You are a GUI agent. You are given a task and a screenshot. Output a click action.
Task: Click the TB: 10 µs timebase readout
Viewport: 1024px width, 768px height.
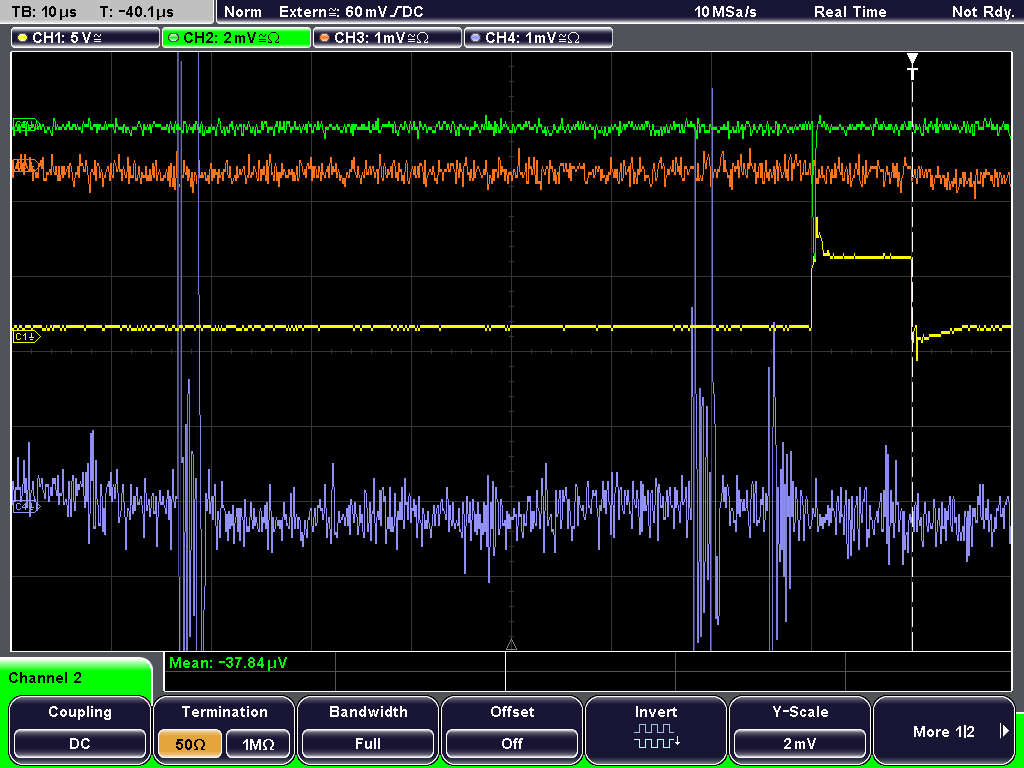[x=44, y=12]
